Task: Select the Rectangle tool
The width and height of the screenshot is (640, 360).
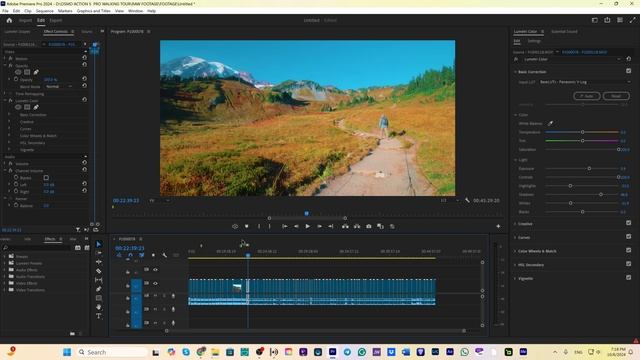Action: 99,298
